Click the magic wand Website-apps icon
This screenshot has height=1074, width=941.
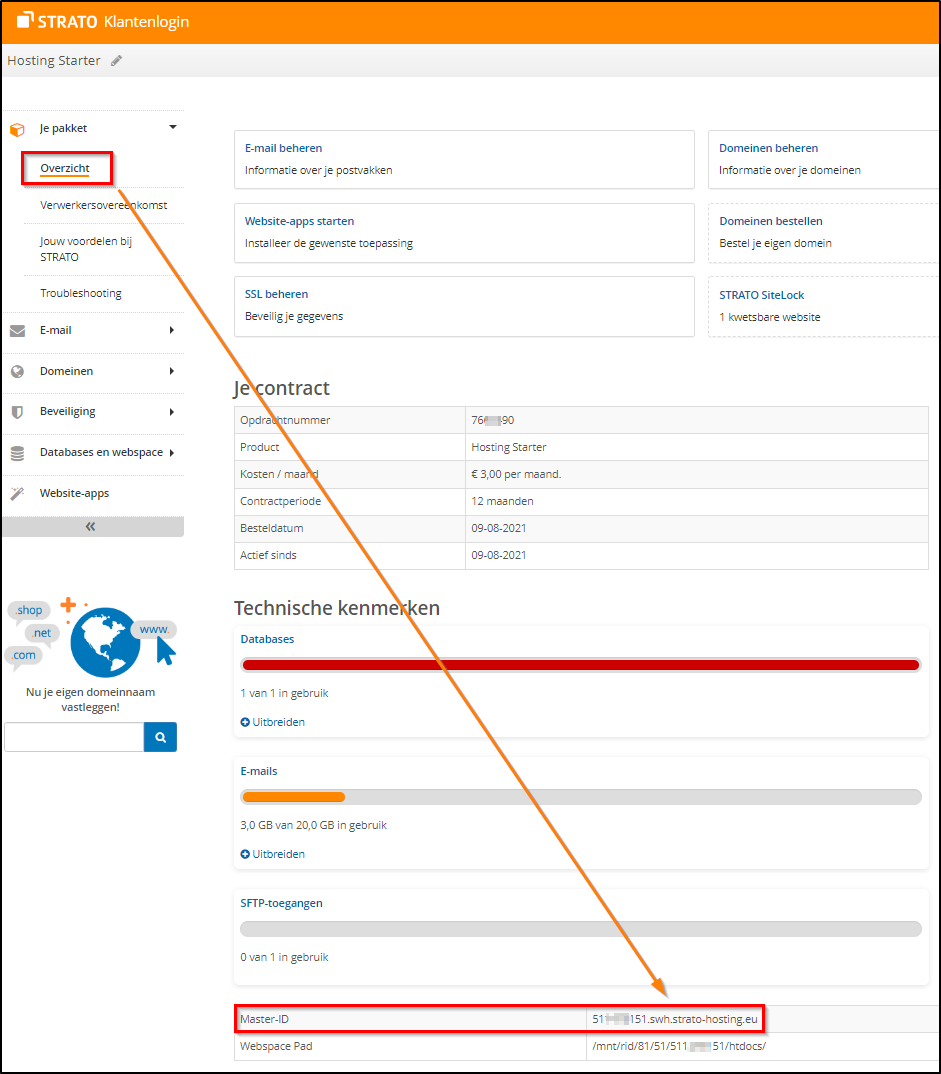pyautogui.click(x=17, y=494)
